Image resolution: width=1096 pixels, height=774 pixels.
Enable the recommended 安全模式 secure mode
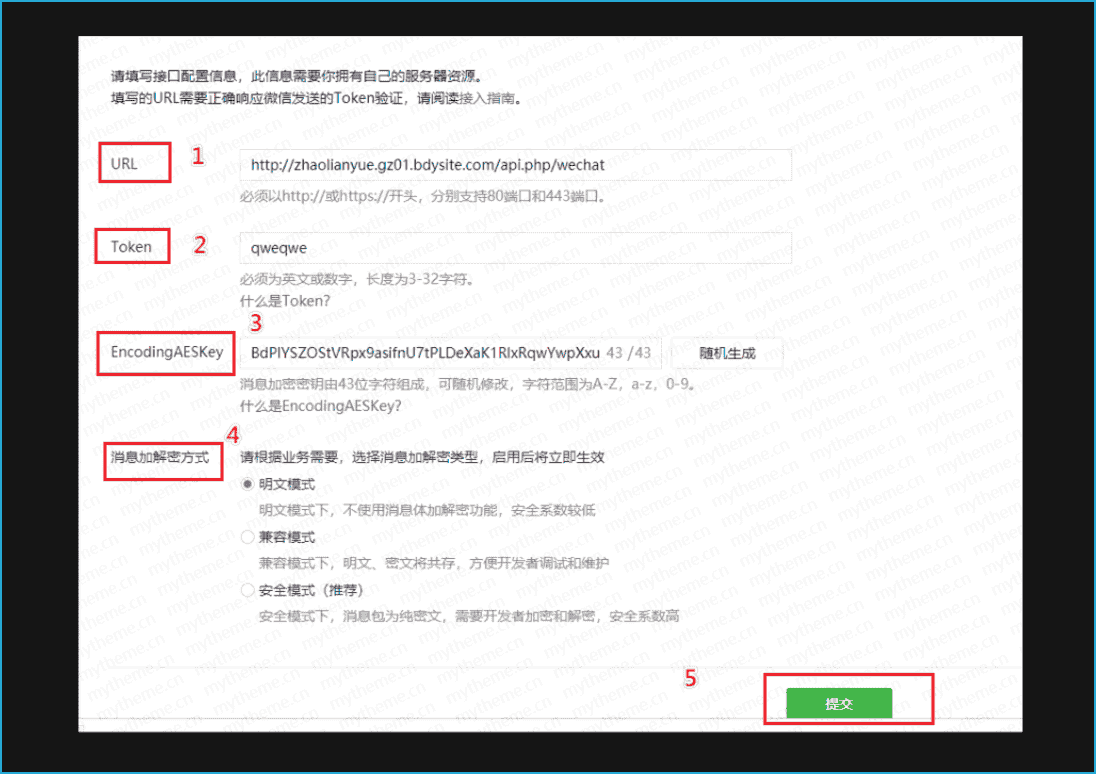tap(247, 589)
